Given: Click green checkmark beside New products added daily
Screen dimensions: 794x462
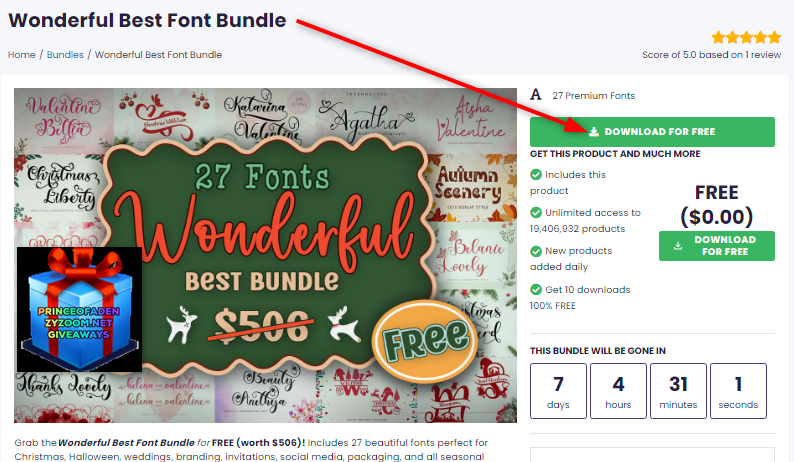Looking at the screenshot, I should click(536, 251).
